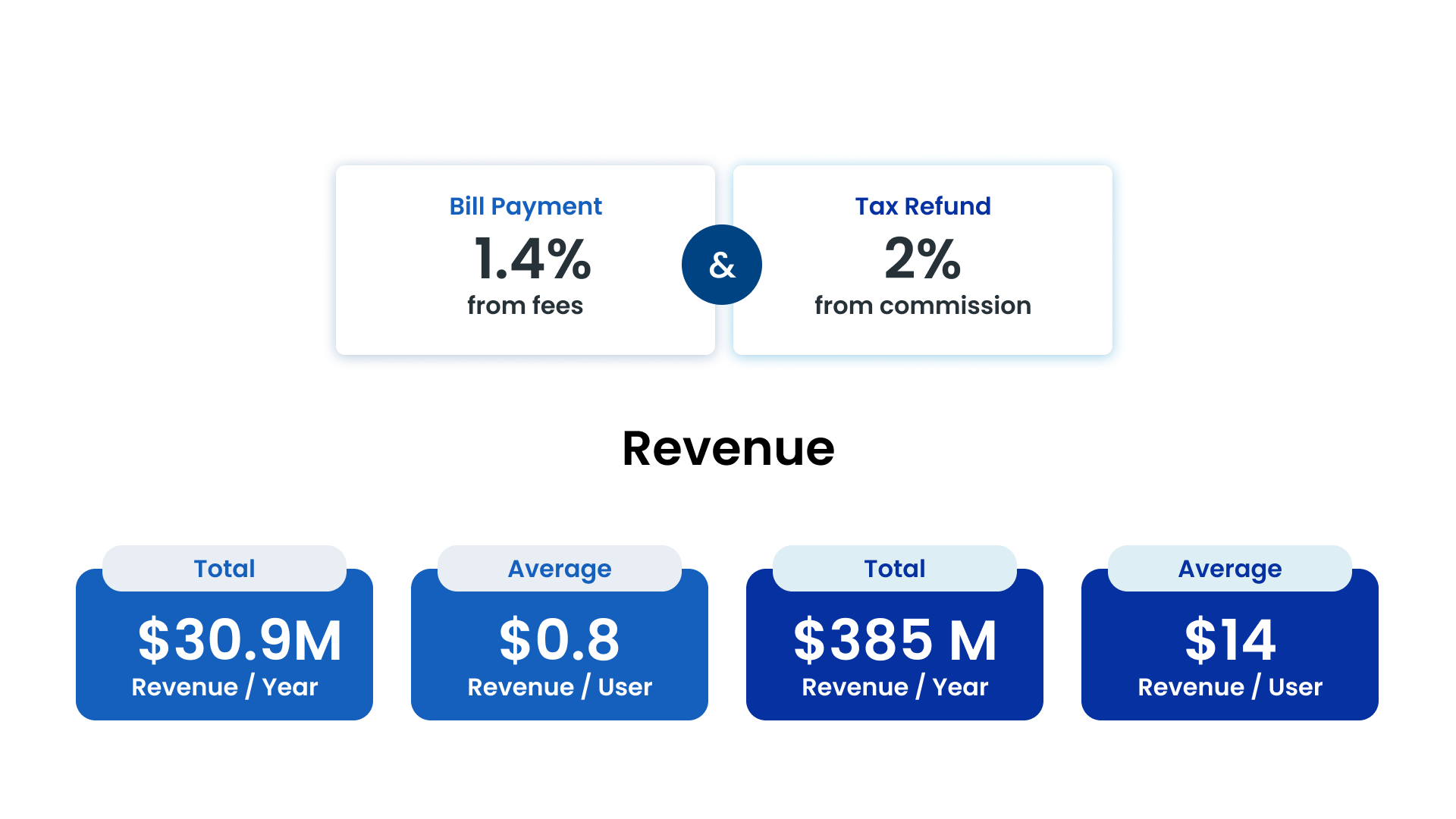Click the Tax Refund heading
The height and width of the screenshot is (819, 1456).
tap(922, 206)
